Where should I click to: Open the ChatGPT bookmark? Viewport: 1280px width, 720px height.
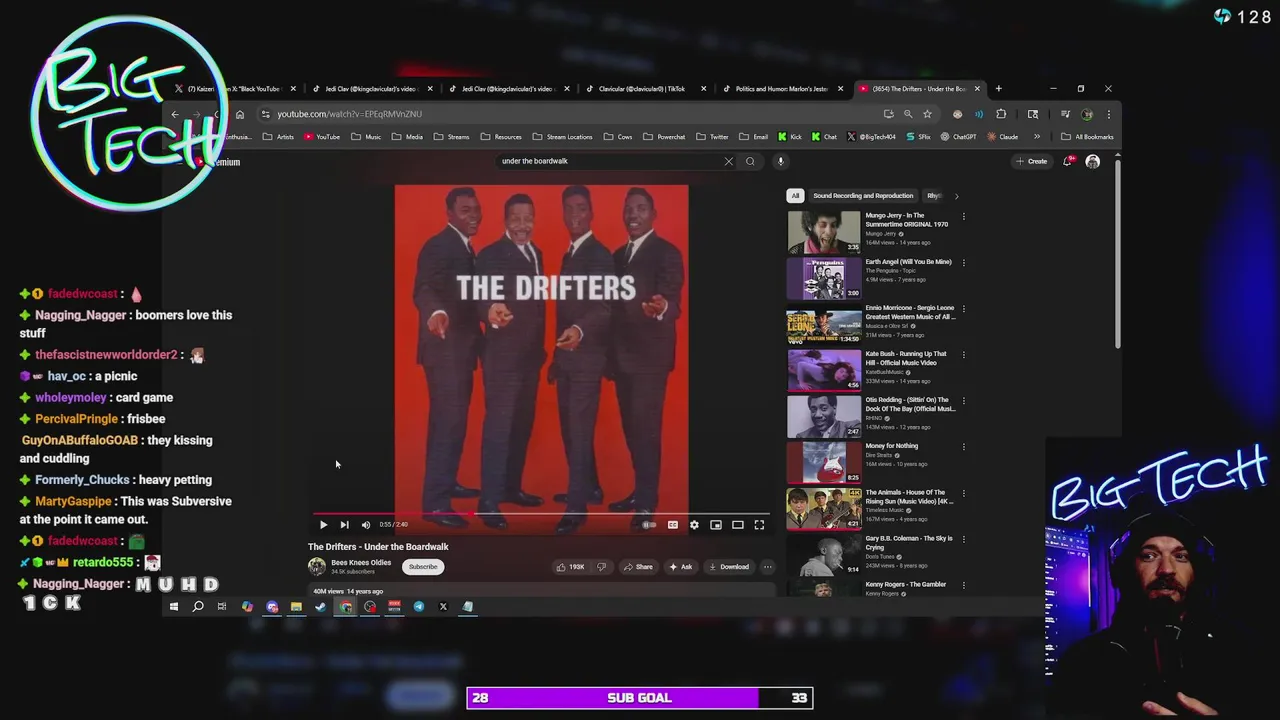coord(959,137)
